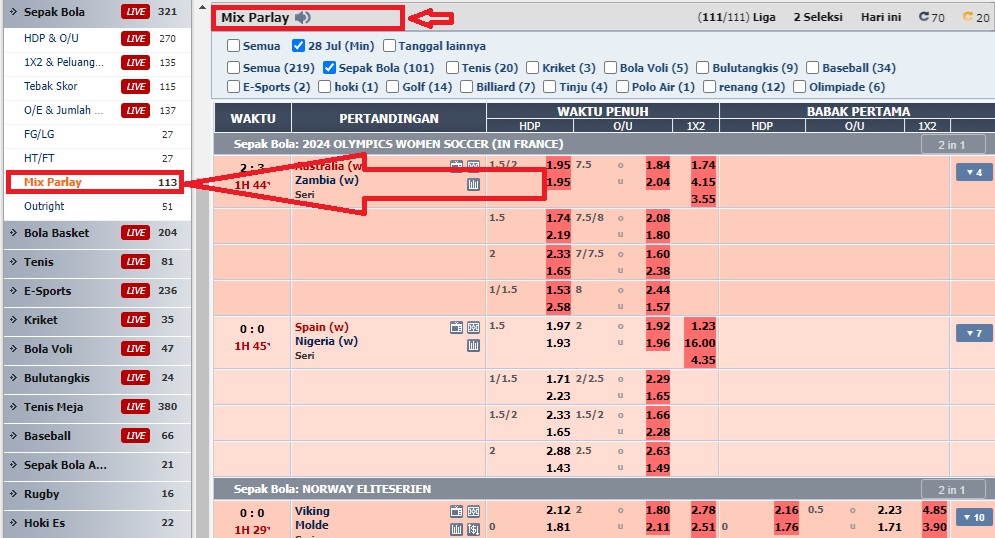995x538 pixels.
Task: Click the LIVE badge beside Kriket
Action: coord(136,320)
